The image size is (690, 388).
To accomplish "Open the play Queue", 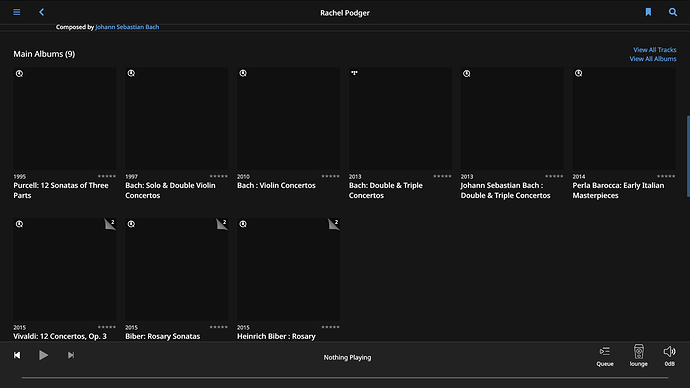I will coord(605,356).
